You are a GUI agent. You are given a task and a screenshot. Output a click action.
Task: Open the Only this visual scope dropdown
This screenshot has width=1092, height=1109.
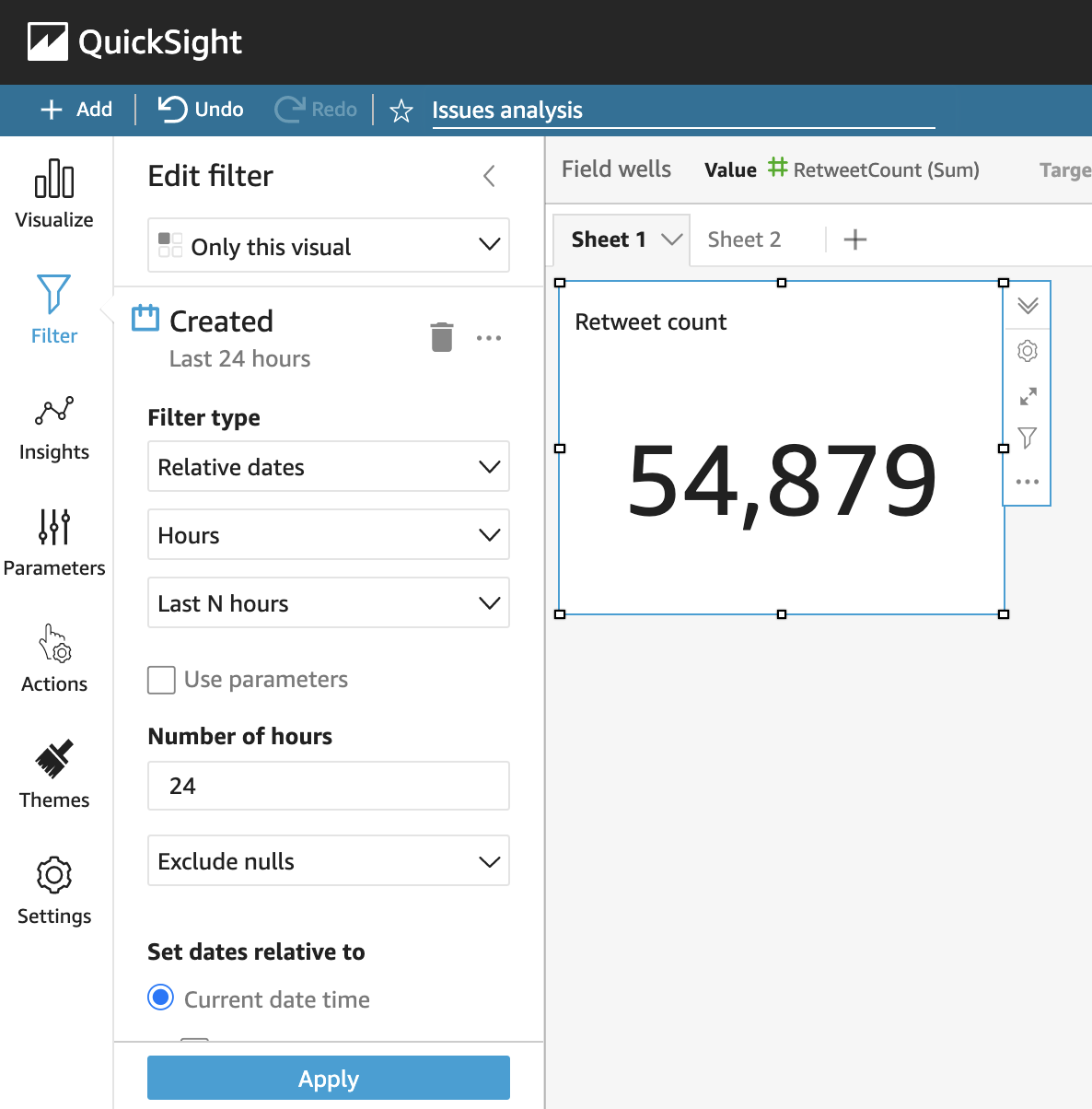[x=329, y=245]
